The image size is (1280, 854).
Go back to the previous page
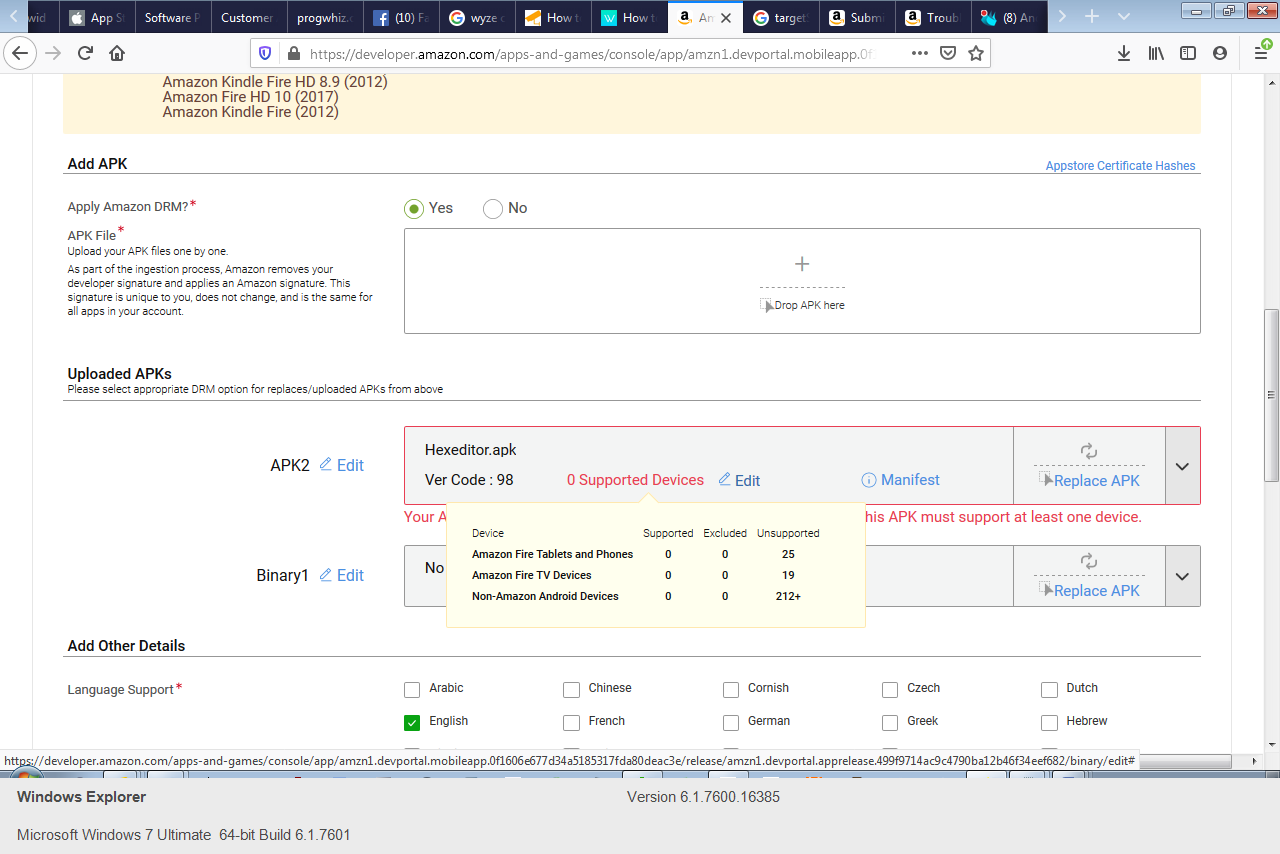(21, 53)
